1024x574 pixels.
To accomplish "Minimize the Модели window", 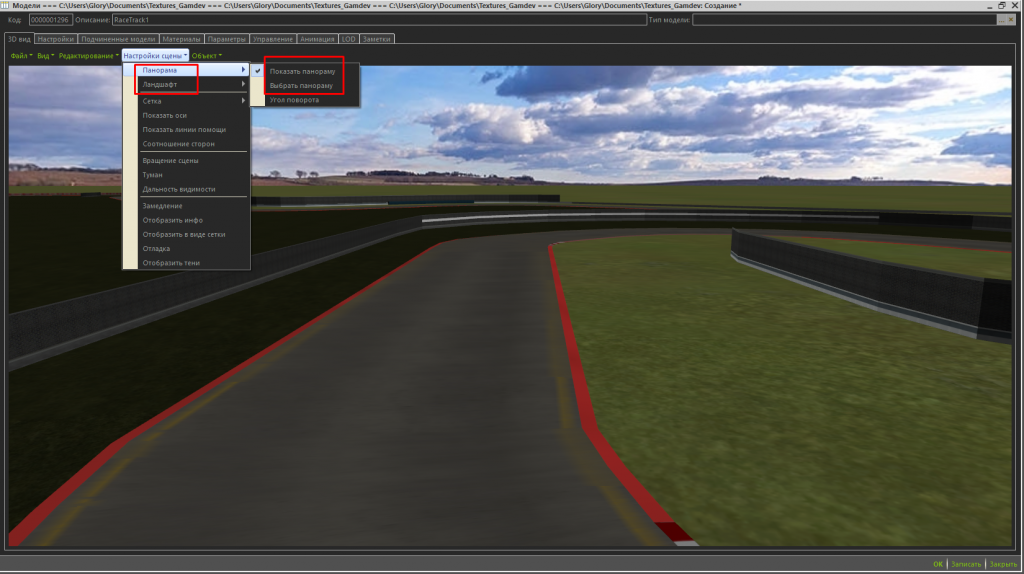I will tap(990, 5).
